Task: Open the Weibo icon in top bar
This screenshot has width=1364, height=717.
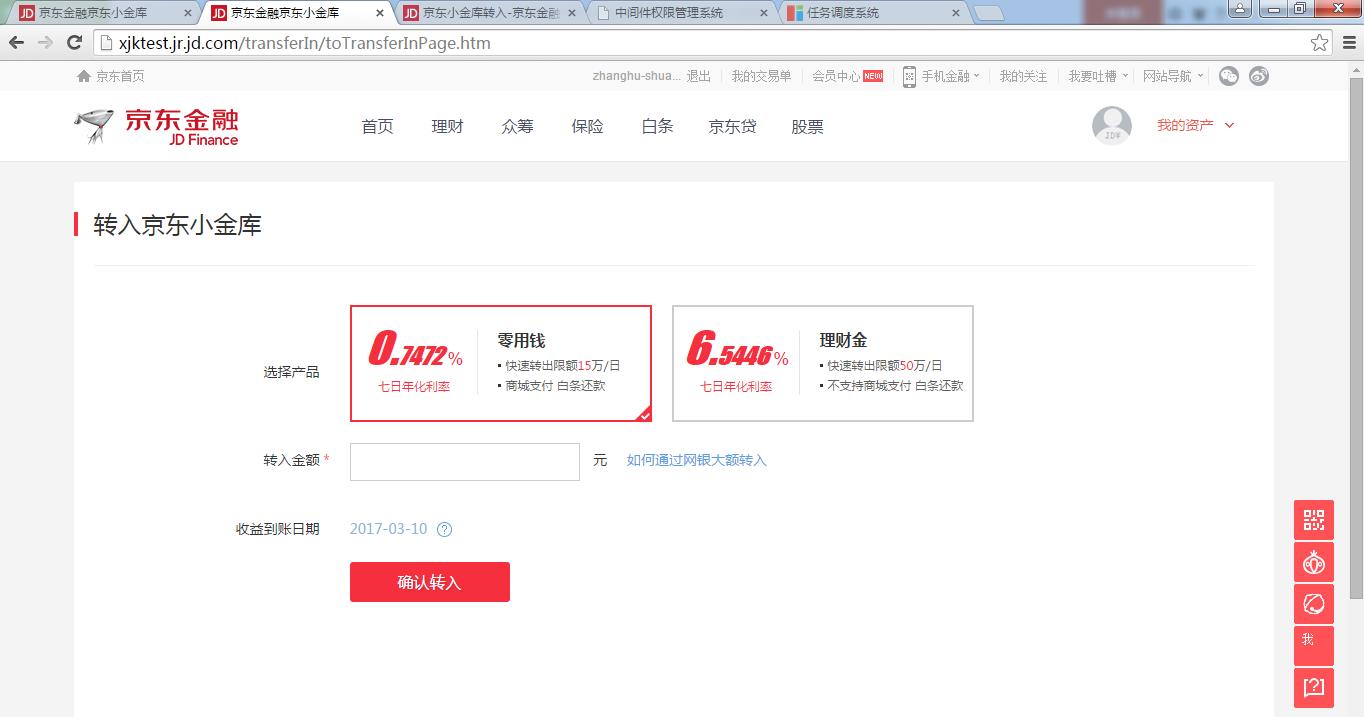Action: [x=1259, y=76]
